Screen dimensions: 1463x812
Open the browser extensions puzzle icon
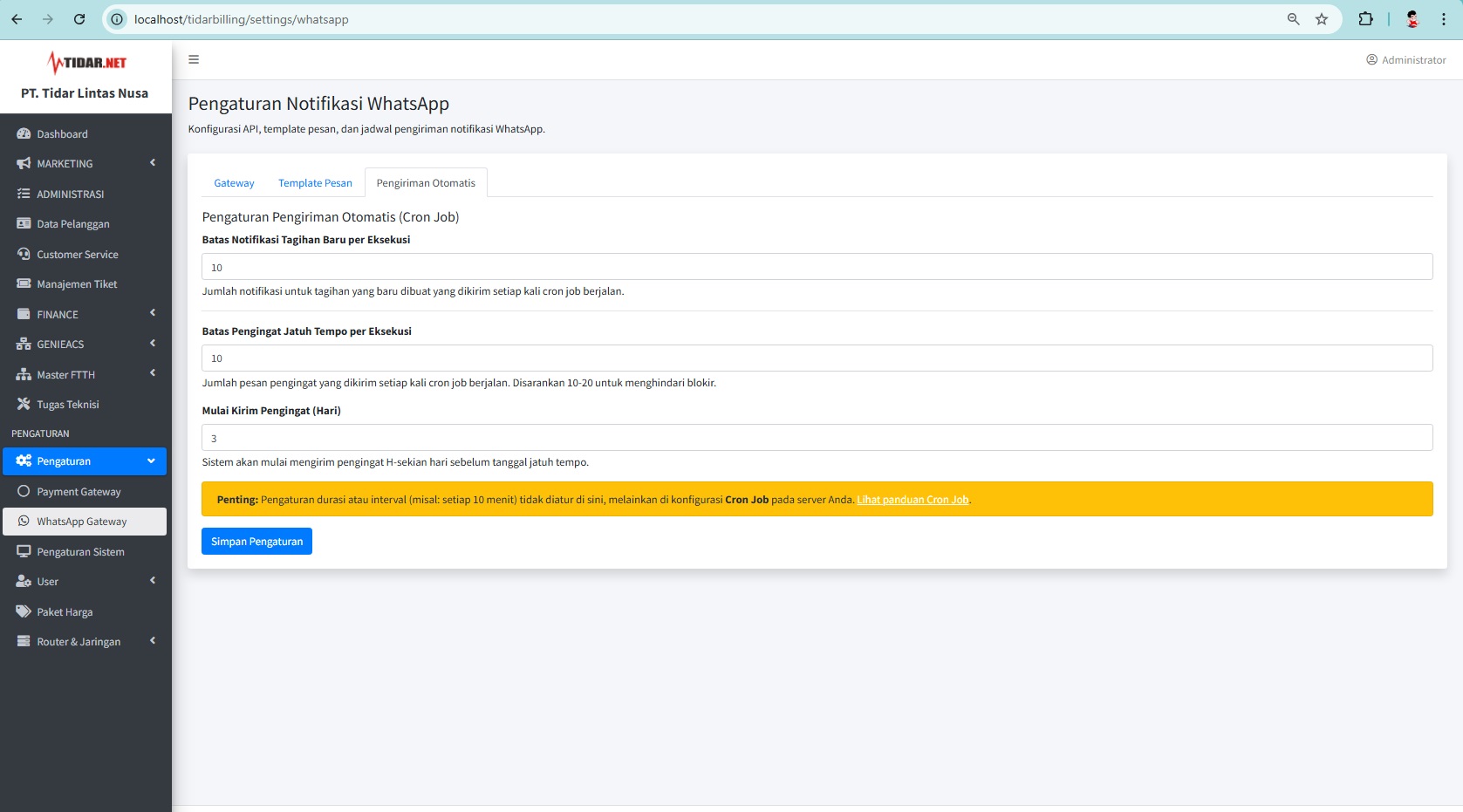click(x=1365, y=19)
